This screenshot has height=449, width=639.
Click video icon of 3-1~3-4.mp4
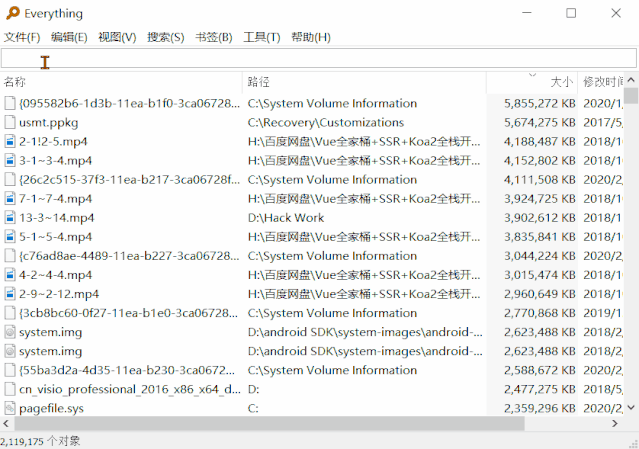click(10, 161)
